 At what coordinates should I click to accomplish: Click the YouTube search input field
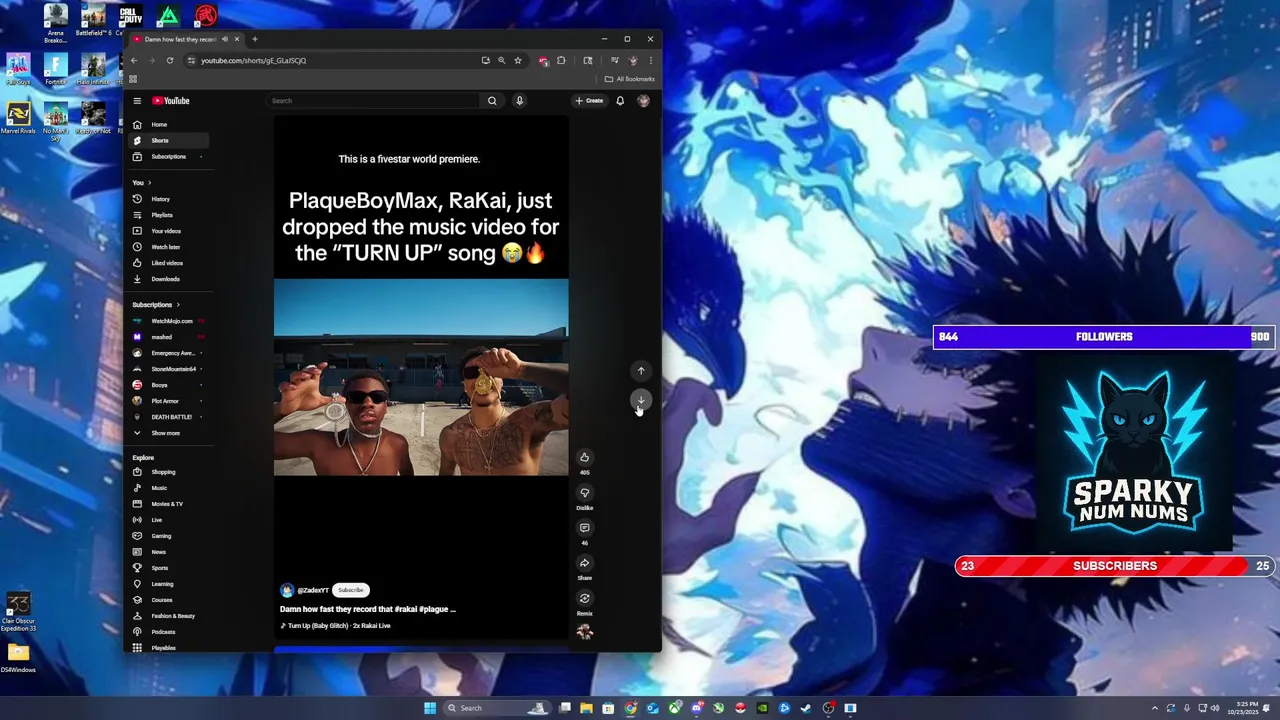(x=375, y=101)
